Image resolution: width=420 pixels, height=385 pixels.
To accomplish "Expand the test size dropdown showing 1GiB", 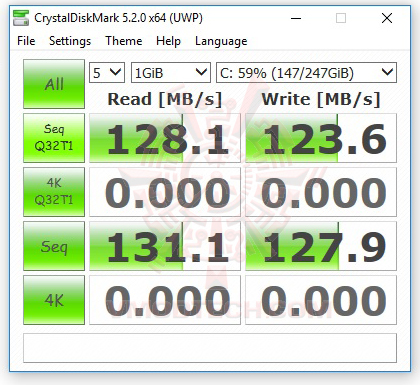I will tap(171, 72).
